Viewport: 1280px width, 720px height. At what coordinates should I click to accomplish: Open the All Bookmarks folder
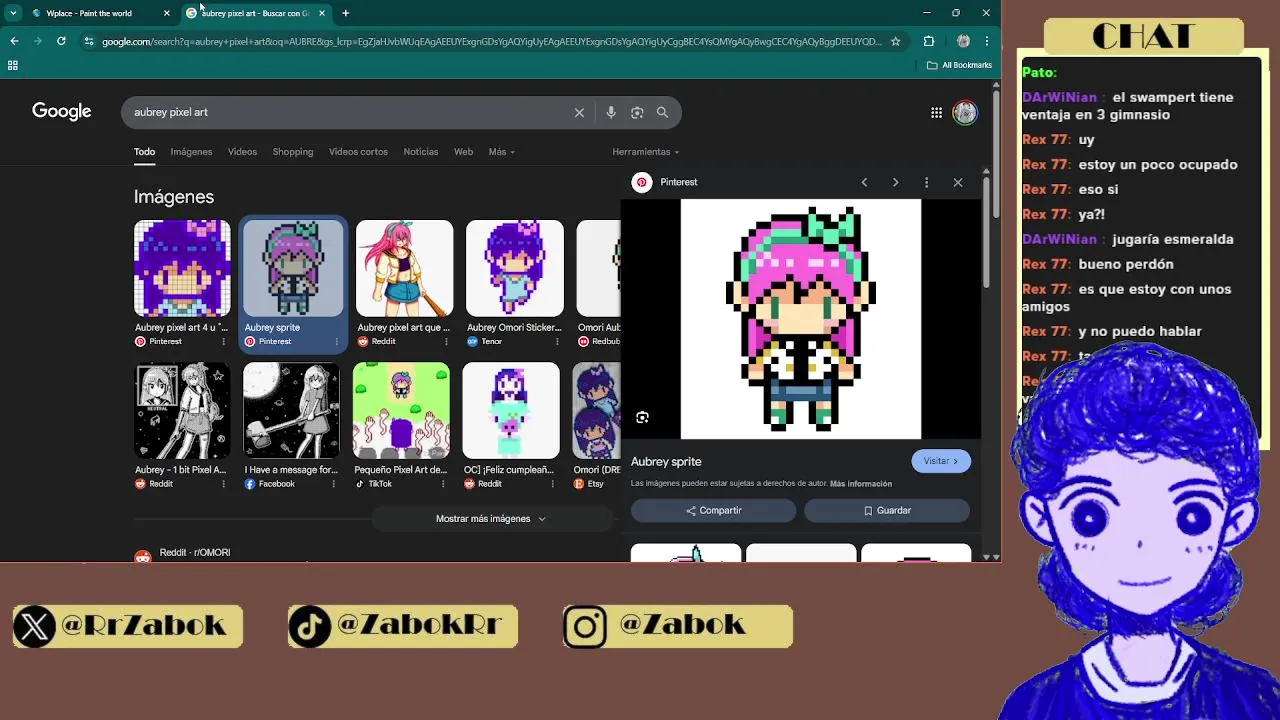coord(959,65)
